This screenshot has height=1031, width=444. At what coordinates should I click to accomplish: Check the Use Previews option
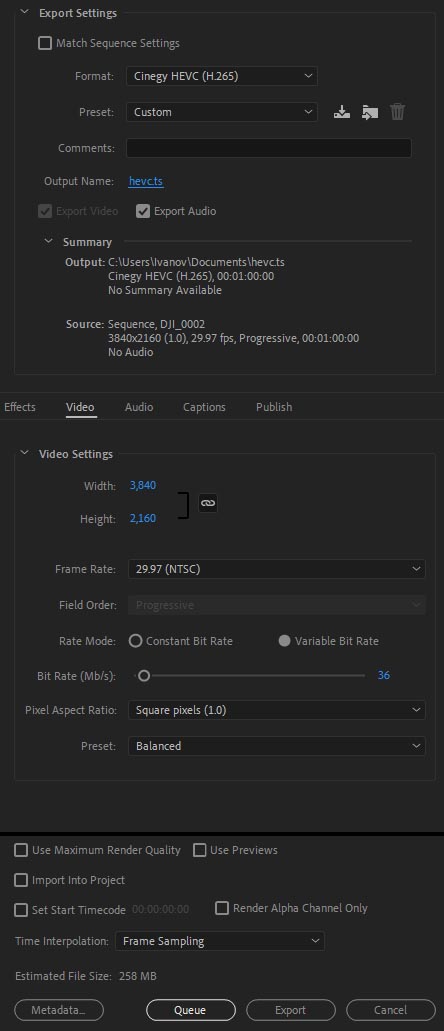[200, 850]
